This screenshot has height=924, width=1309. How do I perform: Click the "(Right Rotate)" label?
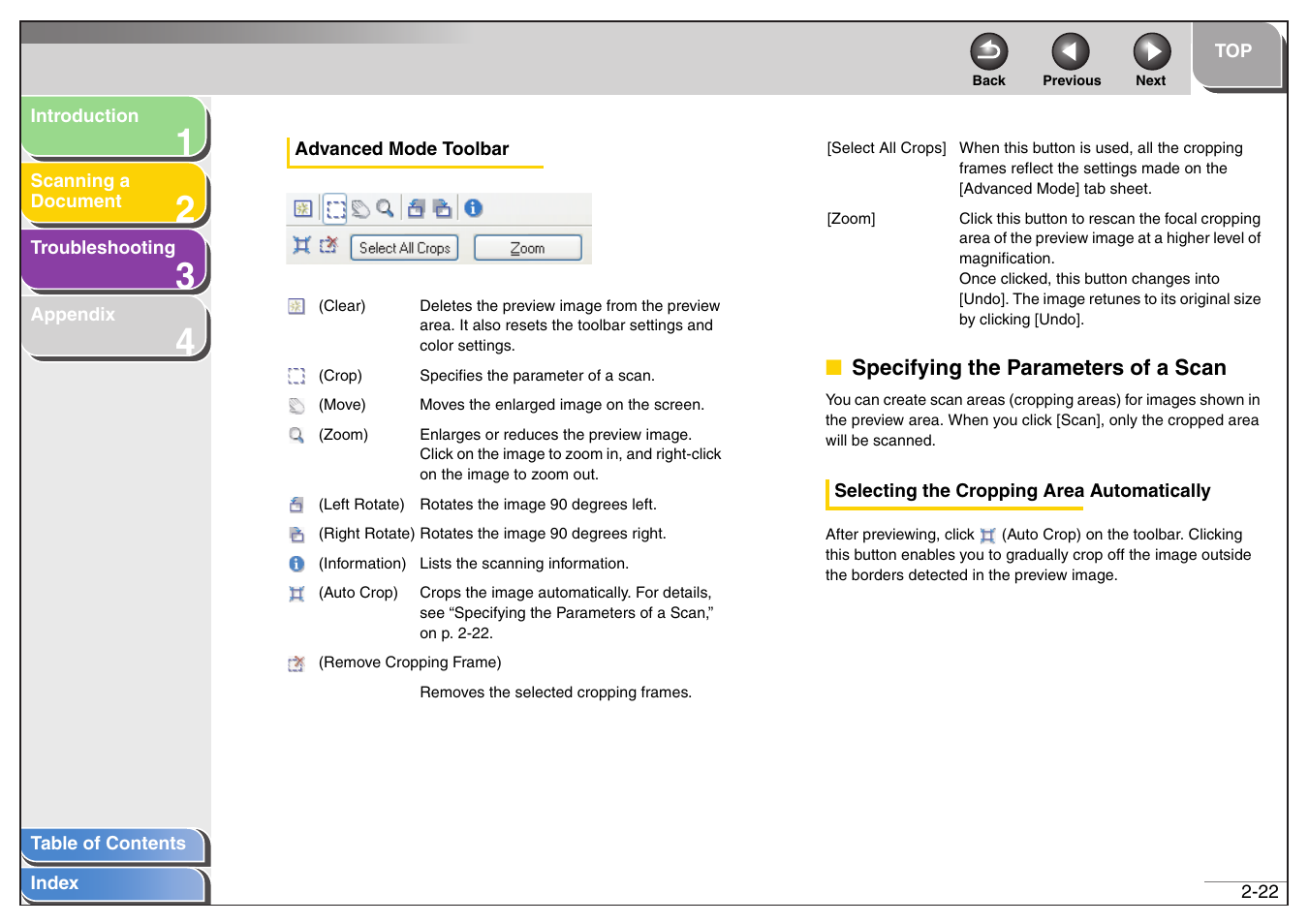pyautogui.click(x=366, y=534)
